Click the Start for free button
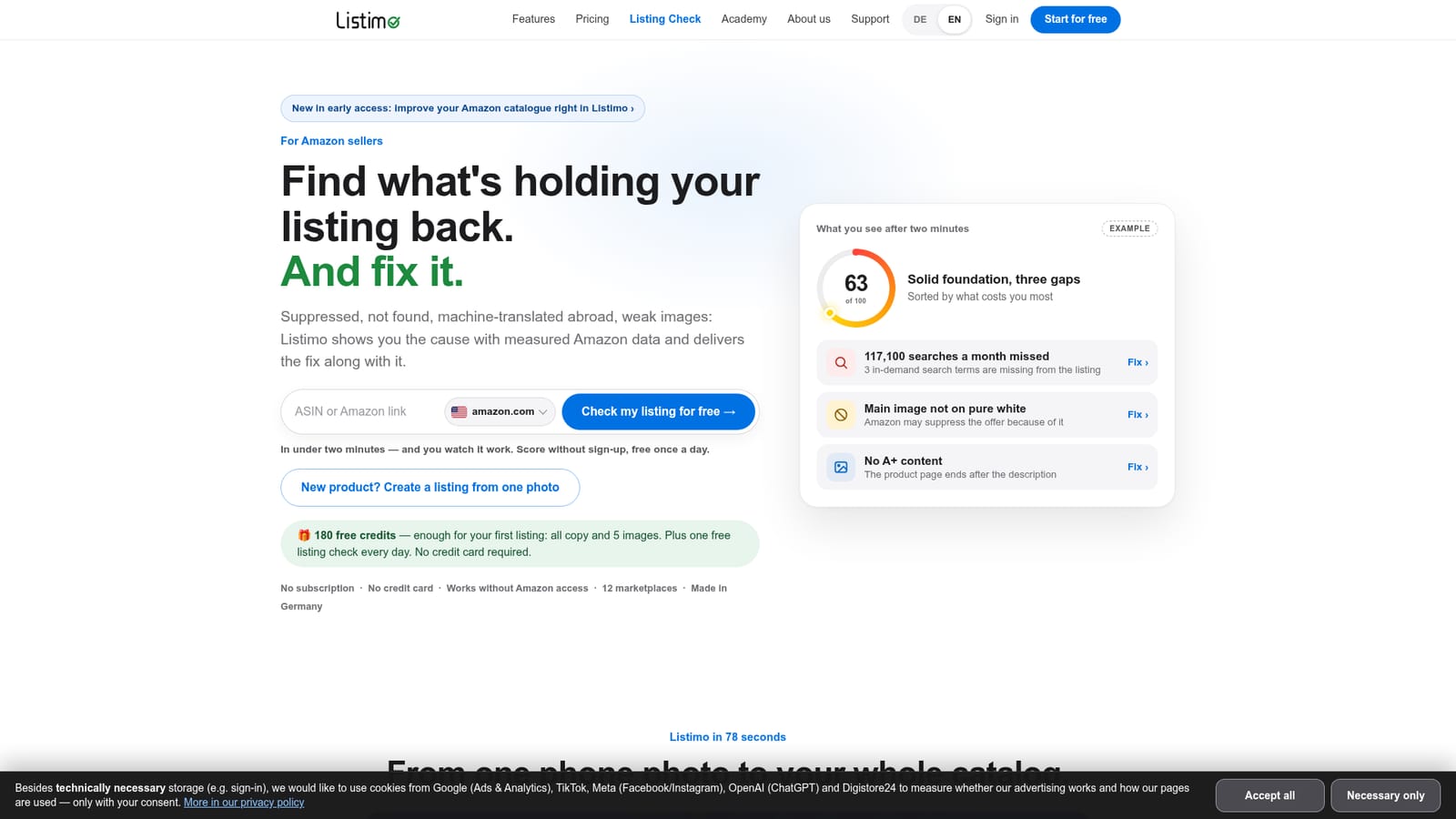 click(x=1076, y=19)
